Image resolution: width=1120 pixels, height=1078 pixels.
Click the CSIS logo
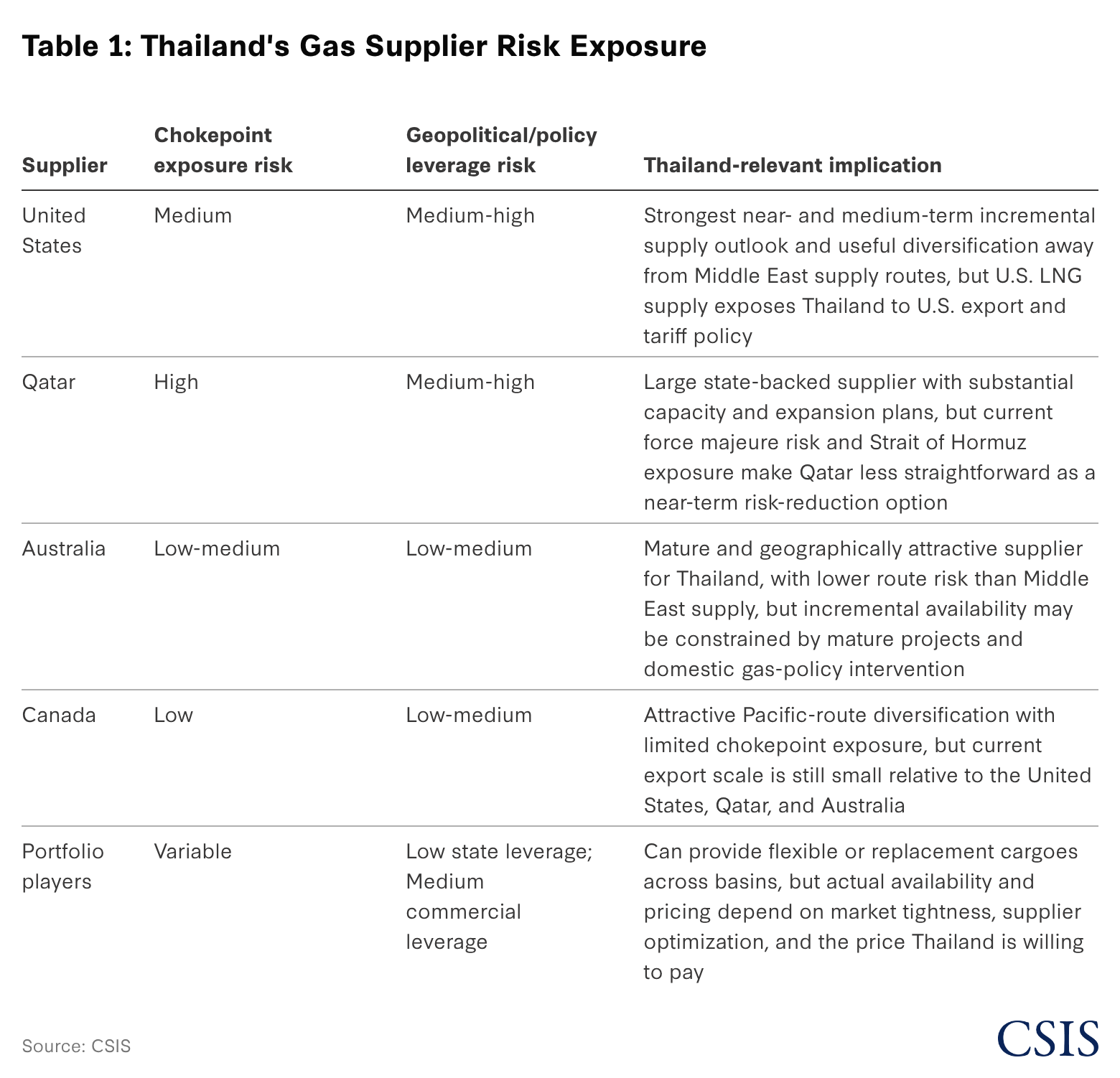pyautogui.click(x=1047, y=1039)
